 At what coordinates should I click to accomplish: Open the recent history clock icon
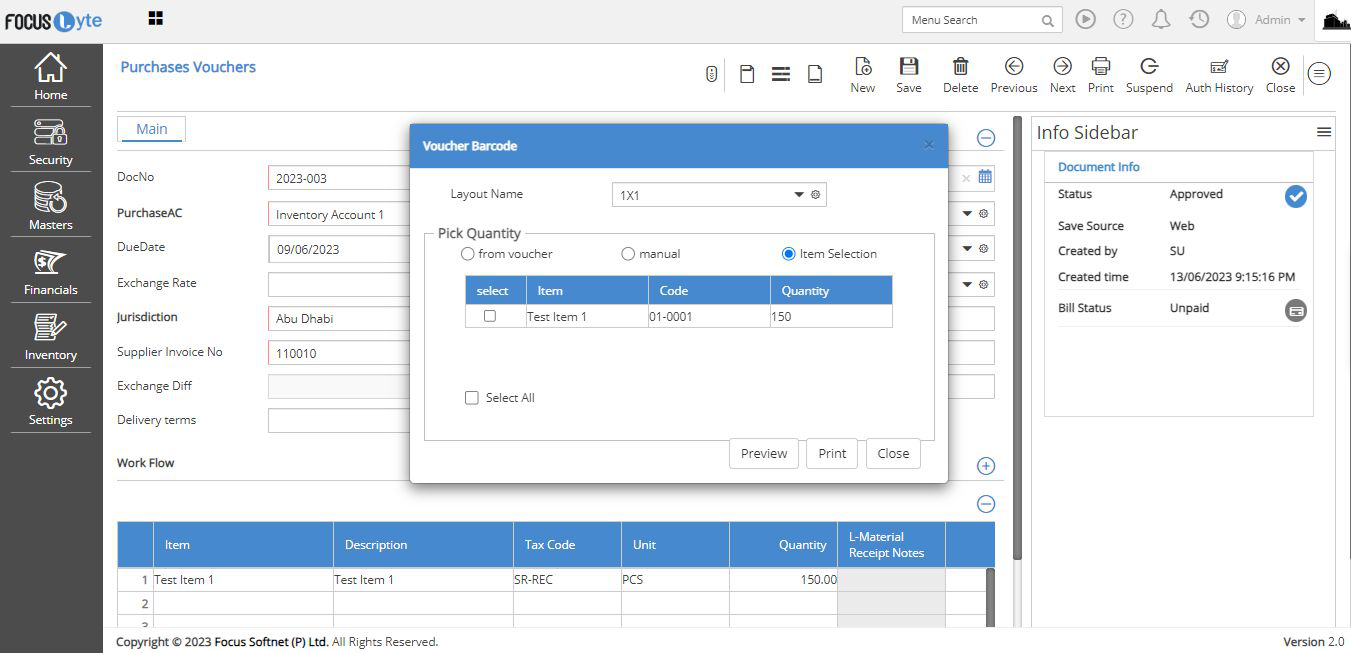click(1199, 19)
